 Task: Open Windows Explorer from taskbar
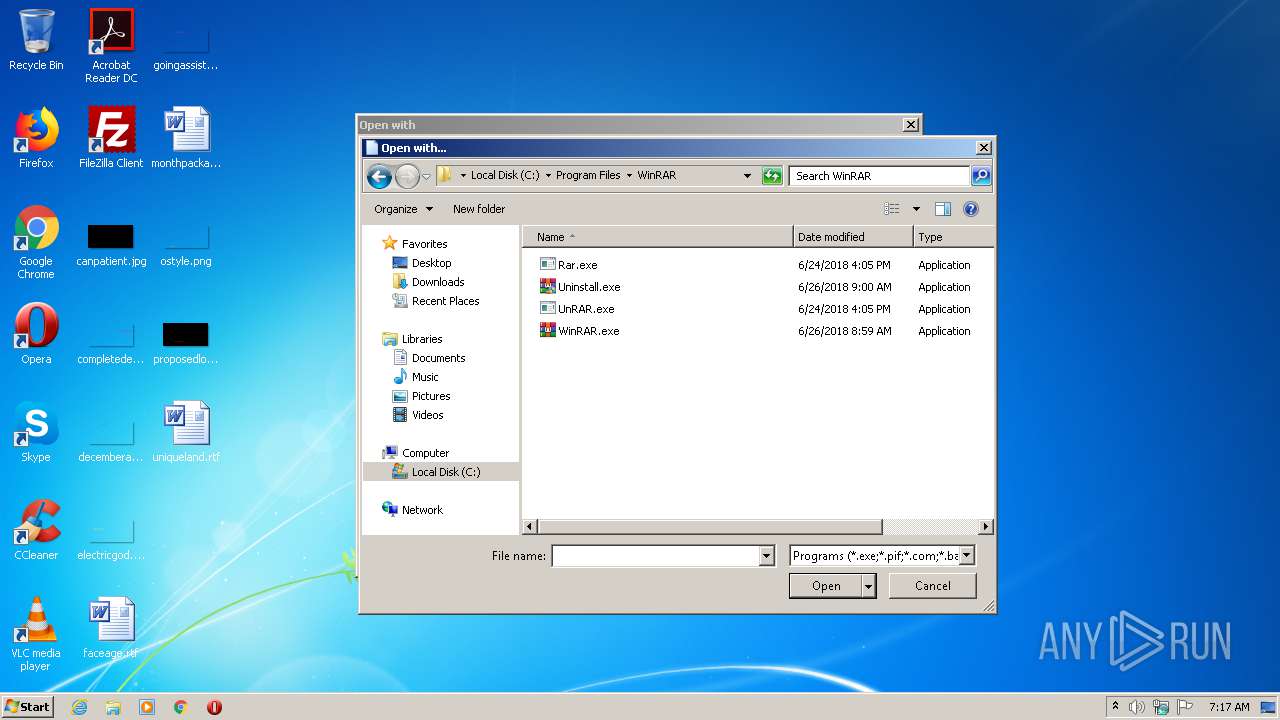coord(113,707)
